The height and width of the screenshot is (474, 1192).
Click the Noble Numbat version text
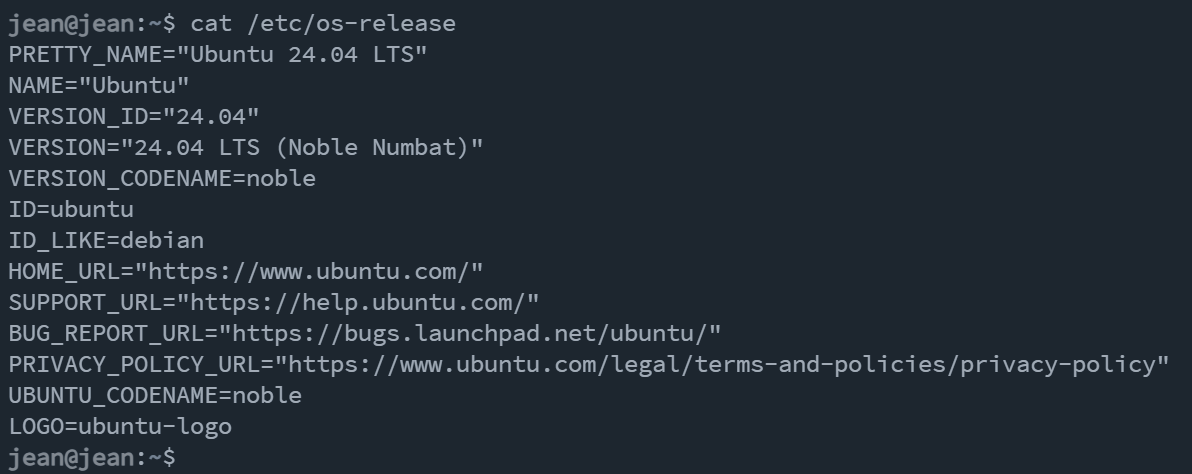click(371, 147)
